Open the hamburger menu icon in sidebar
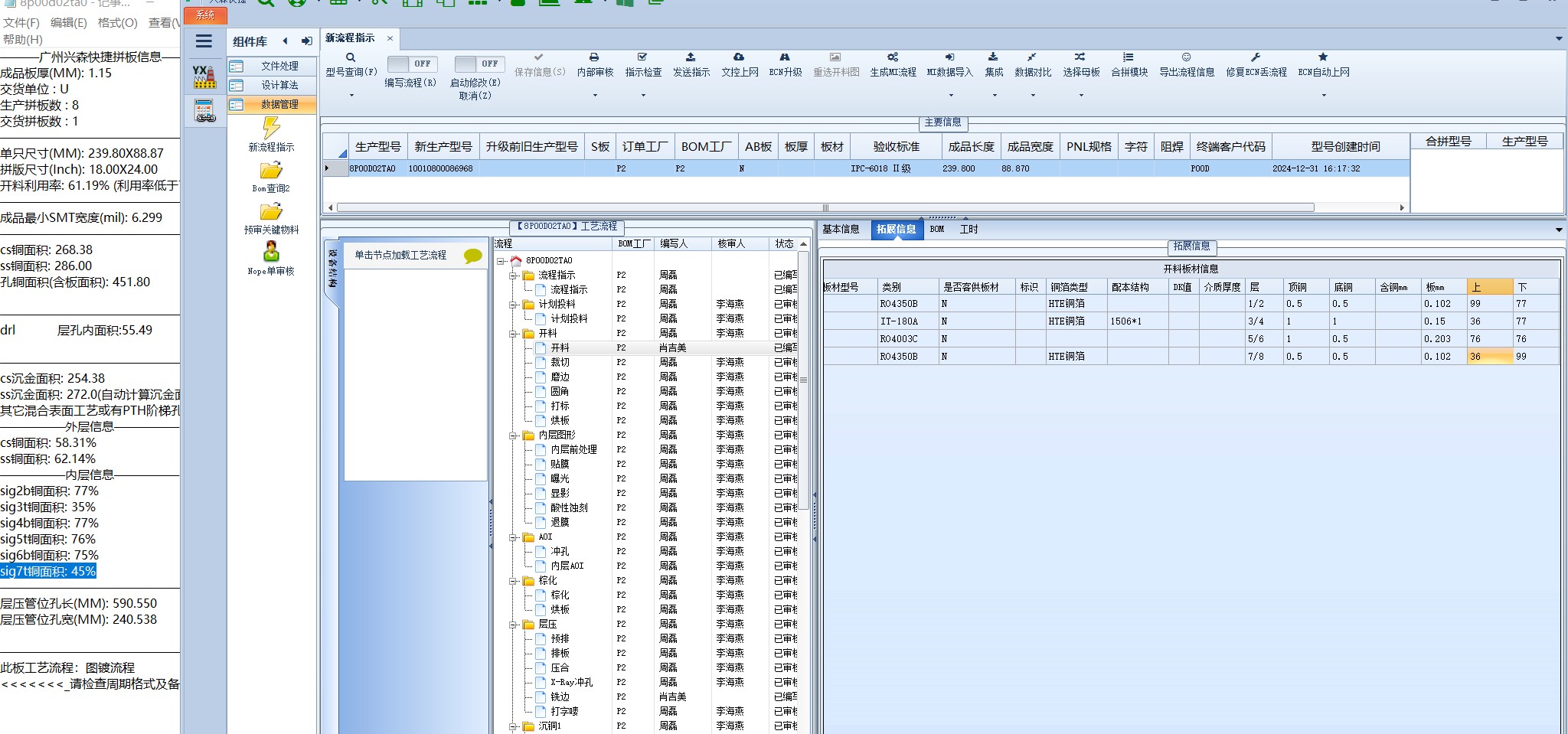 (x=204, y=41)
